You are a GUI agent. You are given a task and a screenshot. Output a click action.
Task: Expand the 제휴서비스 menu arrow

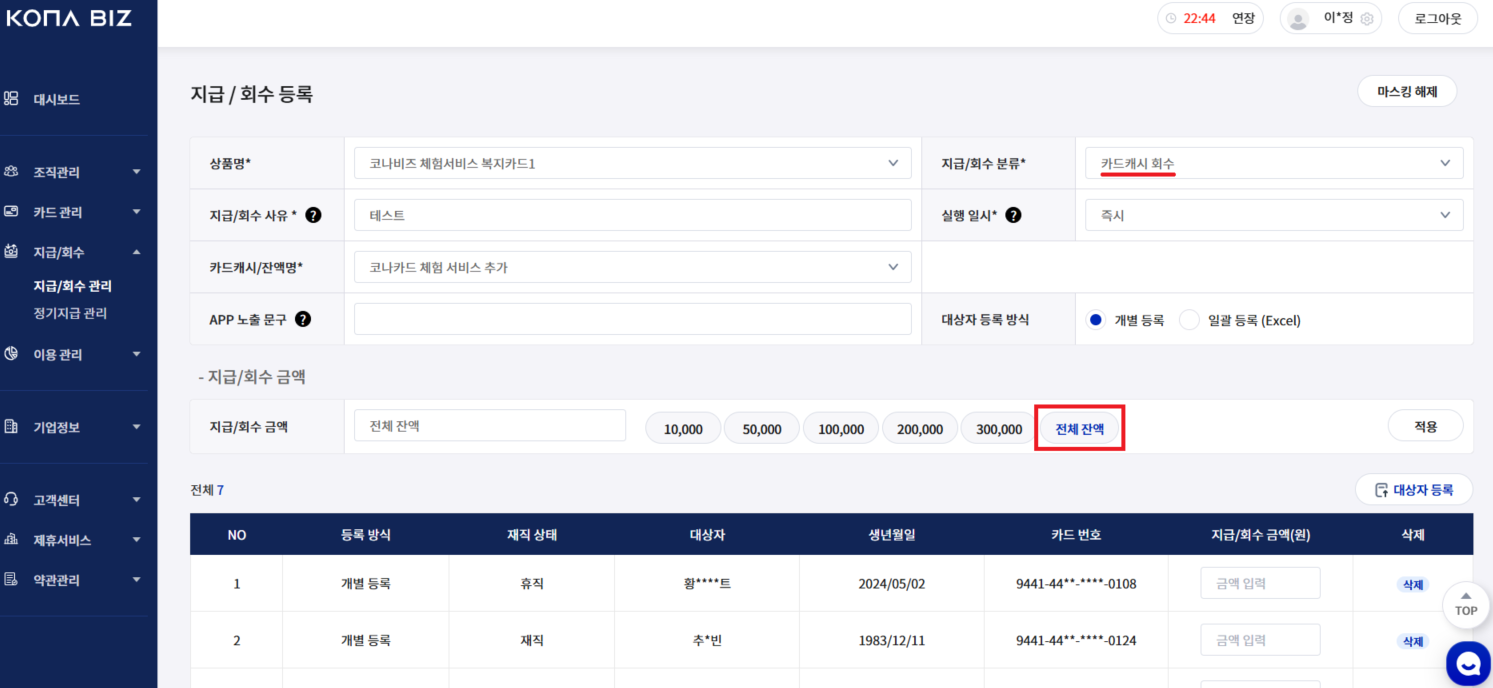point(137,540)
